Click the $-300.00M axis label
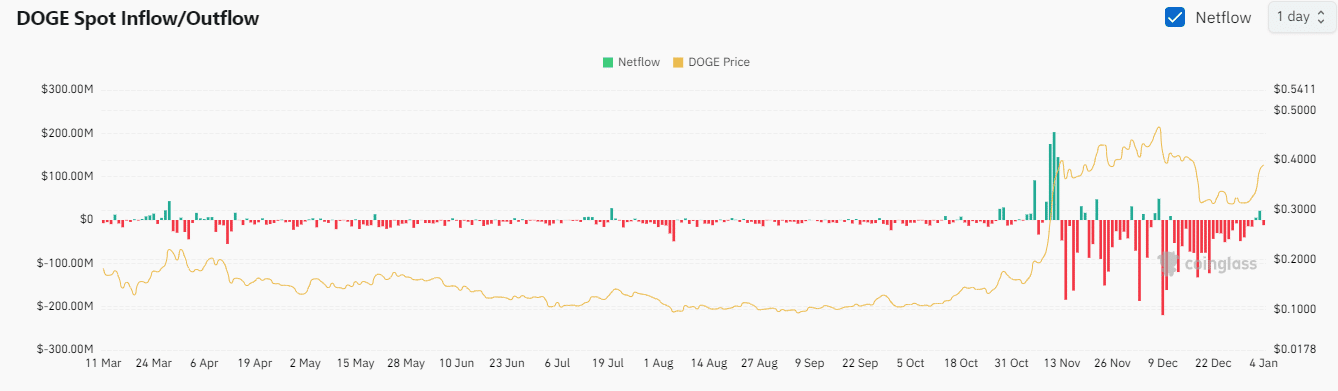Viewport: 1338px width, 391px height. pos(66,349)
